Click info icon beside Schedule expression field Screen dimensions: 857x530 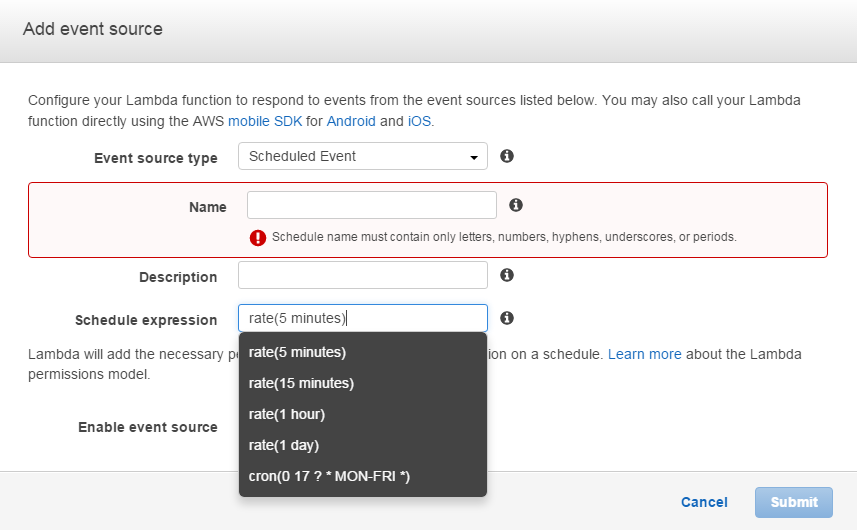tap(507, 318)
